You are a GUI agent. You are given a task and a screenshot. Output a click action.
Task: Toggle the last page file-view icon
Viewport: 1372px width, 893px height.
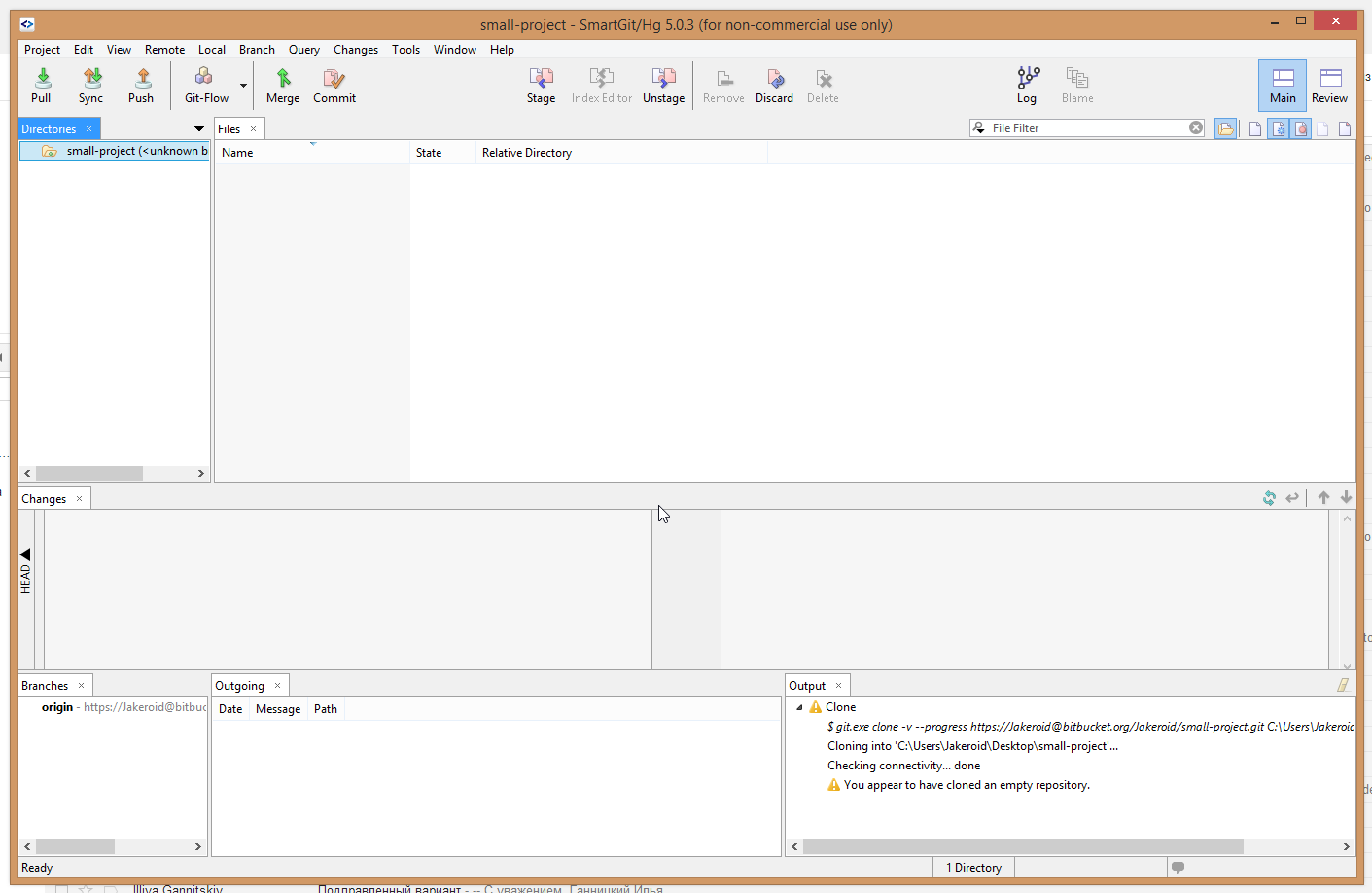coord(1345,128)
